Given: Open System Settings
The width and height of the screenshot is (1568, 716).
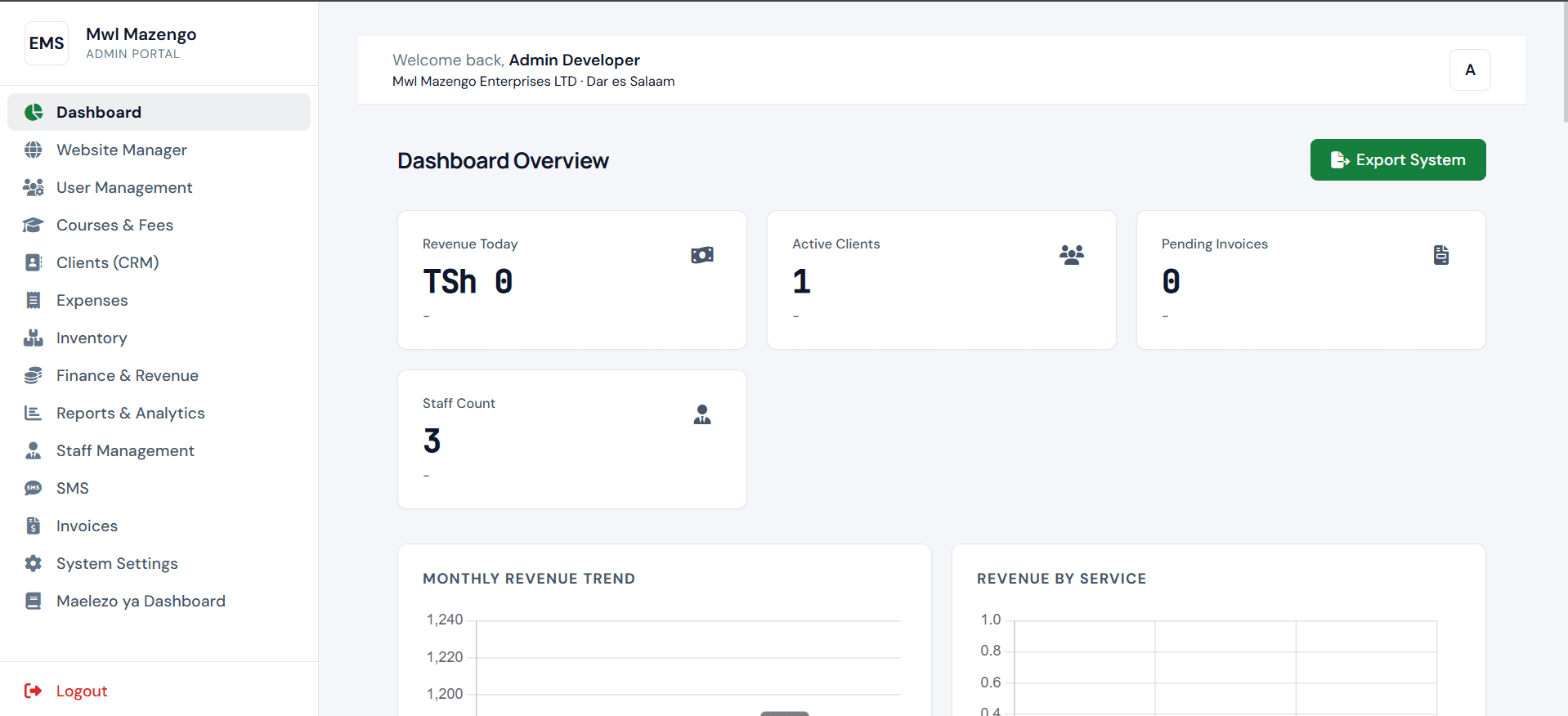Looking at the screenshot, I should (x=159, y=563).
